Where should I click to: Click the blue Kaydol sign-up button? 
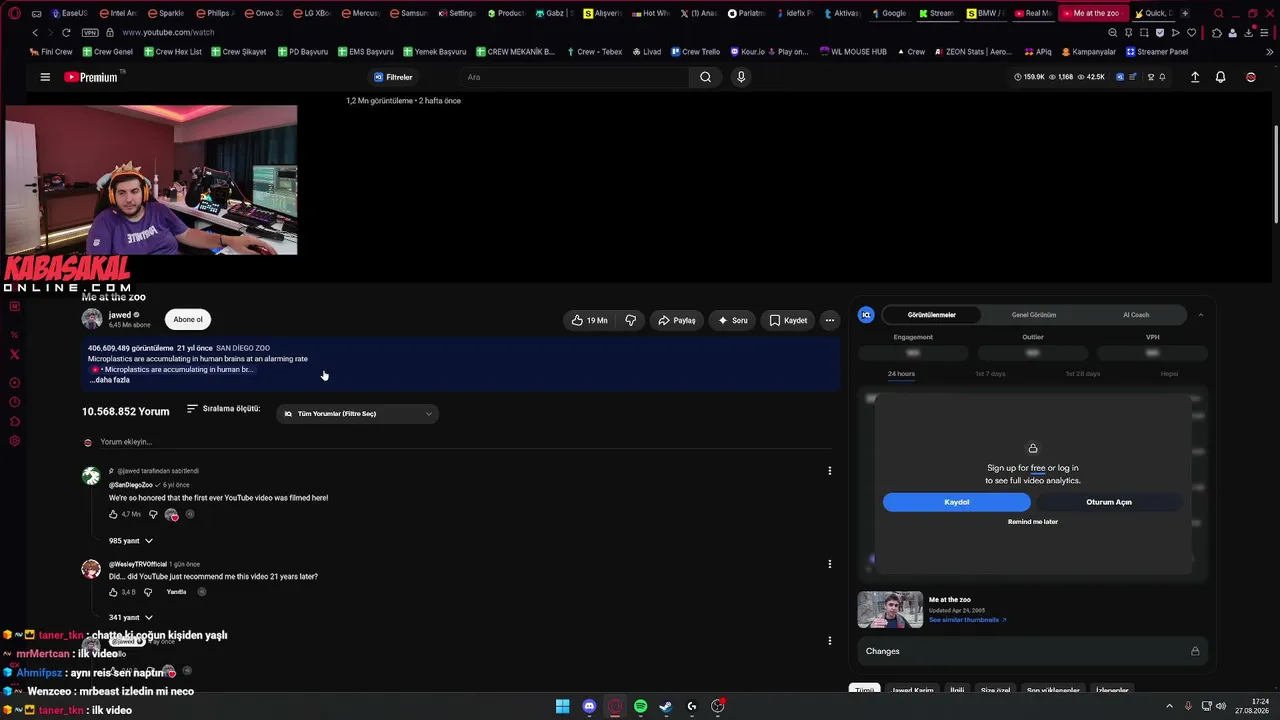[x=956, y=502]
